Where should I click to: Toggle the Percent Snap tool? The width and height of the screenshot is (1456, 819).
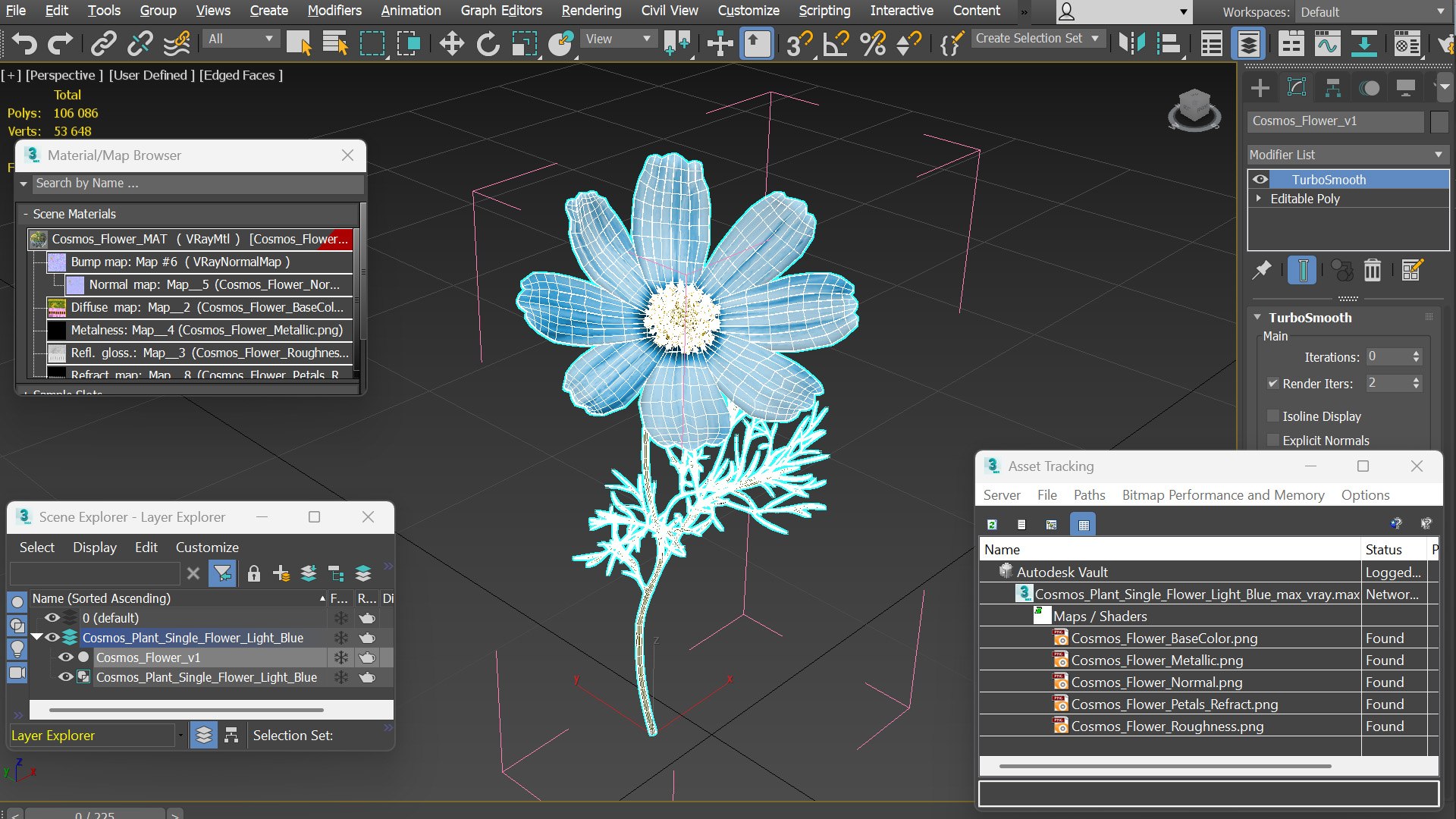[873, 43]
